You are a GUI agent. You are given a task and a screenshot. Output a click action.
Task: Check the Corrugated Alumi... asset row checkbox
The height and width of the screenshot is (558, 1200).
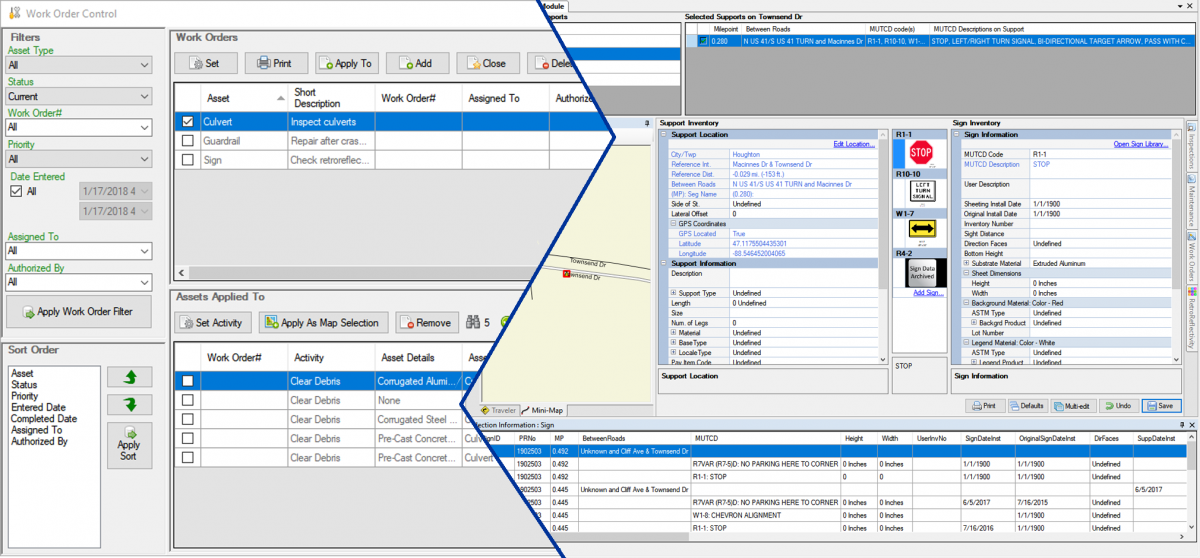pos(187,381)
